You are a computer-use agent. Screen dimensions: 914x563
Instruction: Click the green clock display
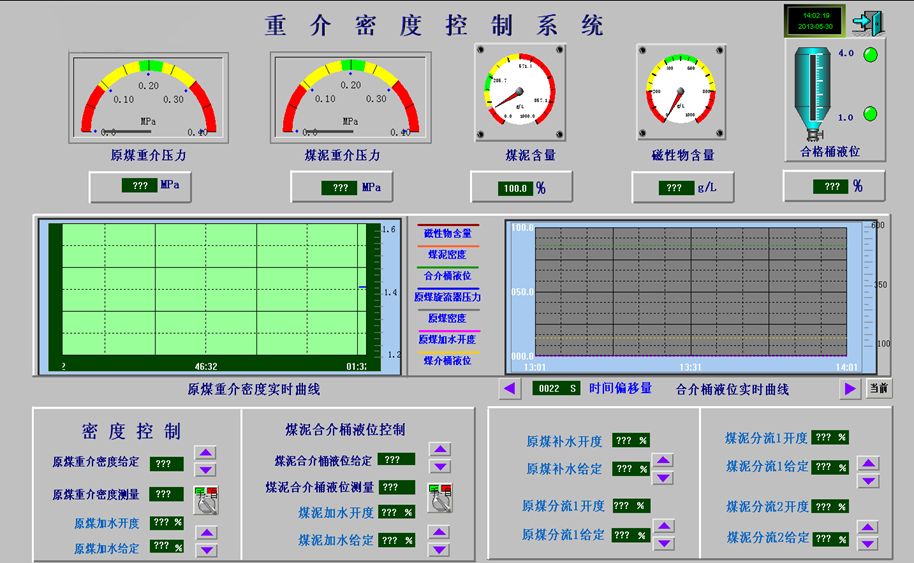[x=815, y=21]
